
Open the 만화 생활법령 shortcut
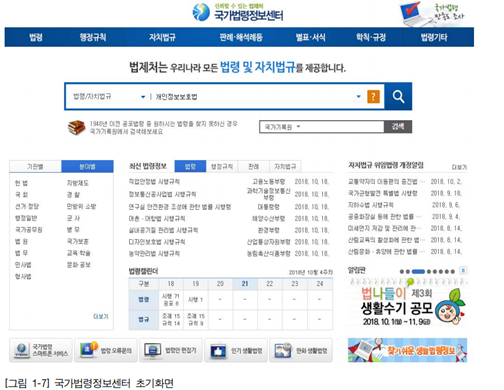(x=301, y=350)
